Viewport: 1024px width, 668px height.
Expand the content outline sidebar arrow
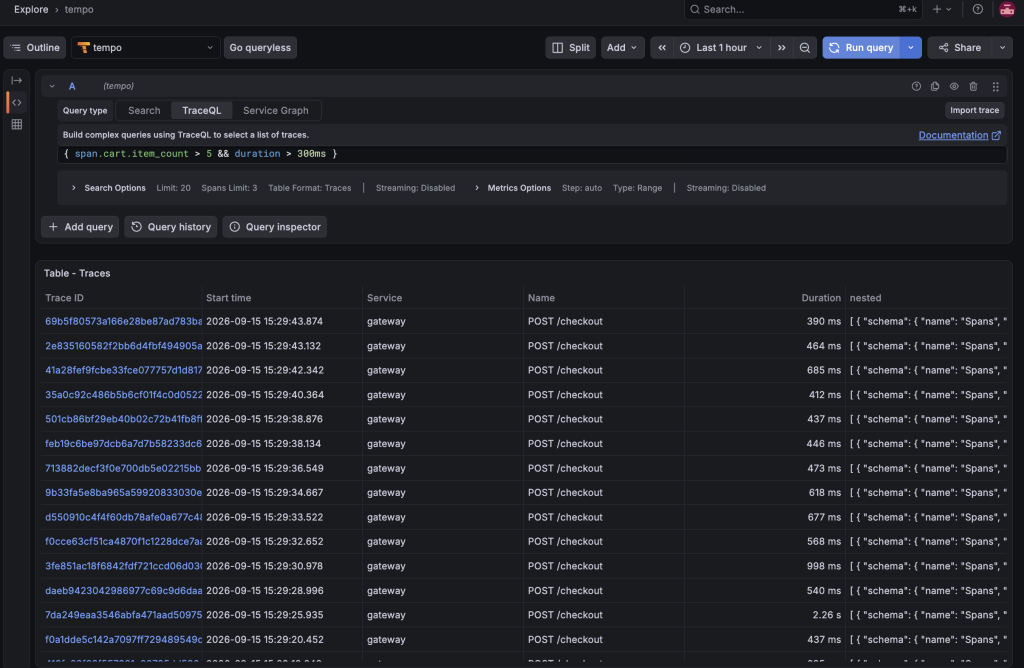17,80
